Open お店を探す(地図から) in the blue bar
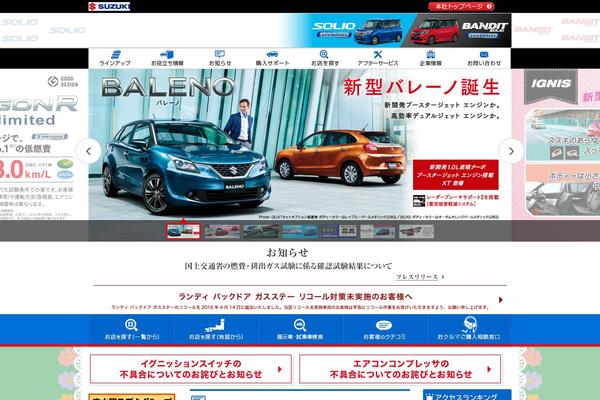600x400 pixels. pos(216,330)
